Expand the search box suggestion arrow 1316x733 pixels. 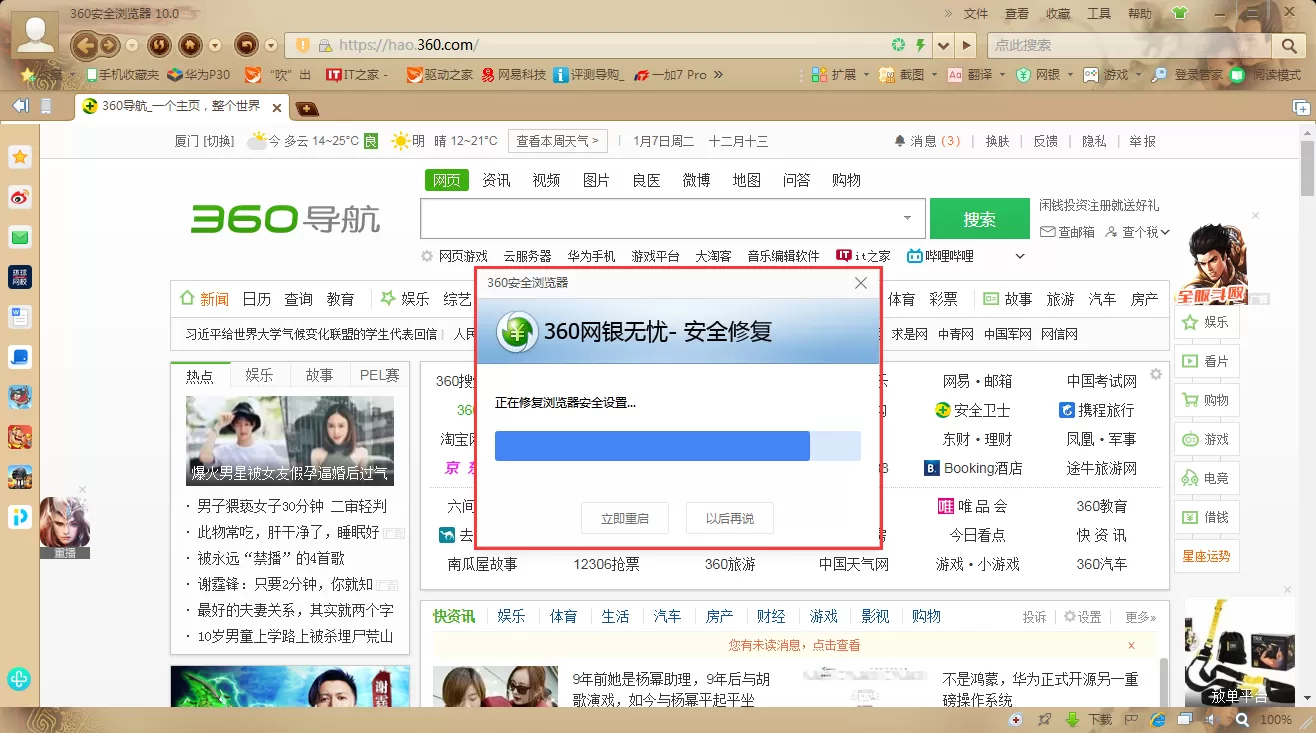tap(907, 218)
